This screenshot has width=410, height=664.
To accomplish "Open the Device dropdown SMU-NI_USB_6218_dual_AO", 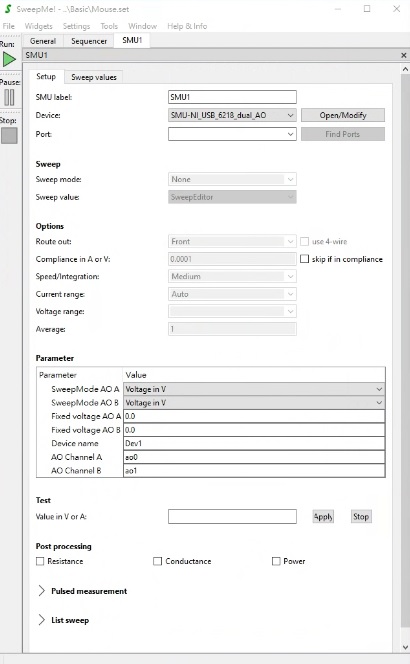I will 232,115.
